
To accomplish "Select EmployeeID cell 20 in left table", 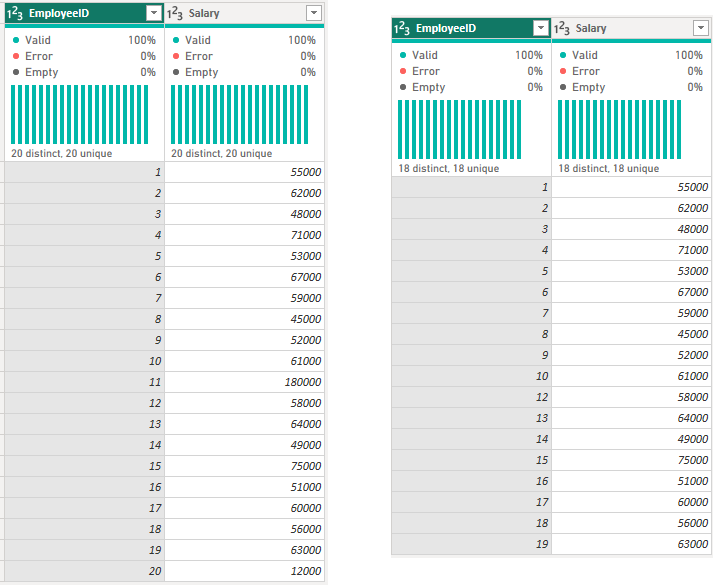I will [x=84, y=571].
